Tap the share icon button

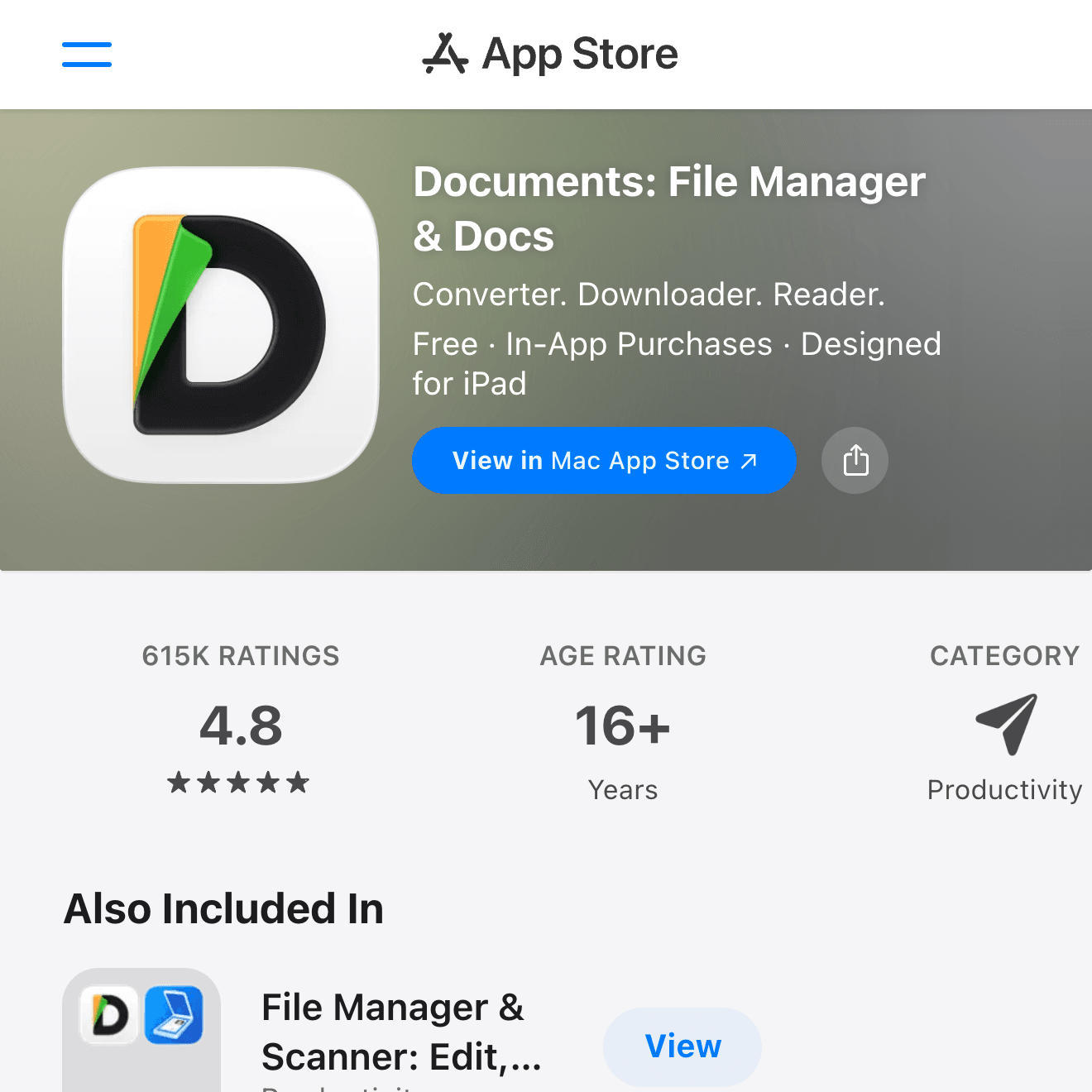coord(855,460)
